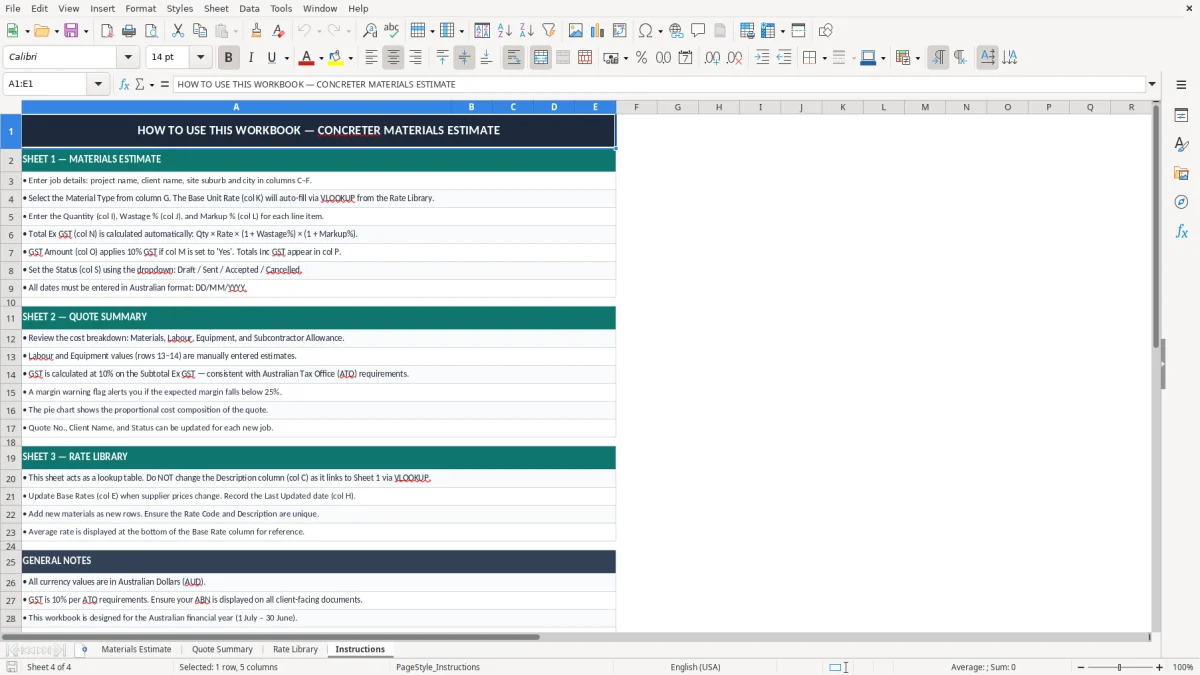Open the sidebar Navigator compass icon

click(1181, 202)
